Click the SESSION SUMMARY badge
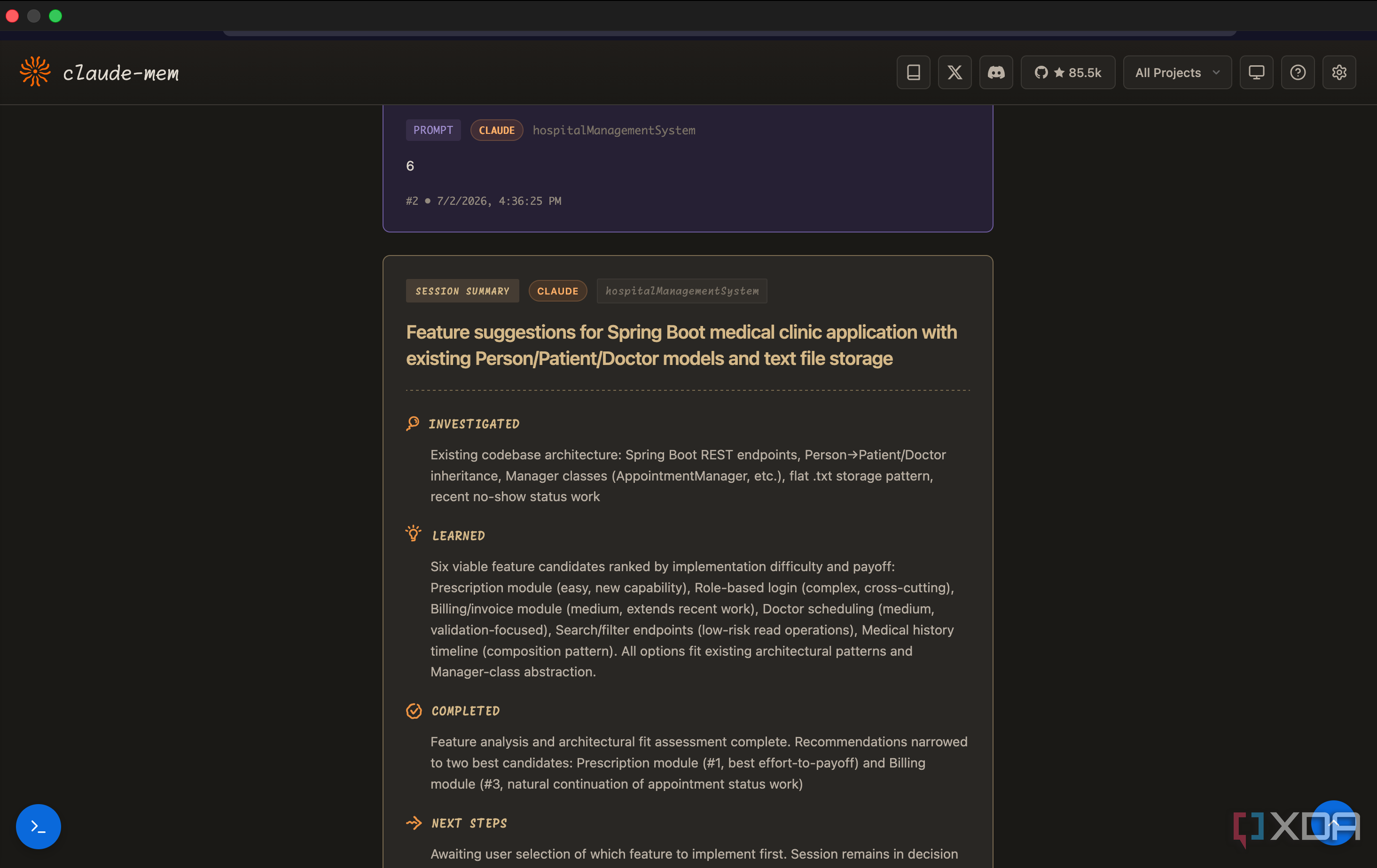Image resolution: width=1377 pixels, height=868 pixels. [x=462, y=291]
